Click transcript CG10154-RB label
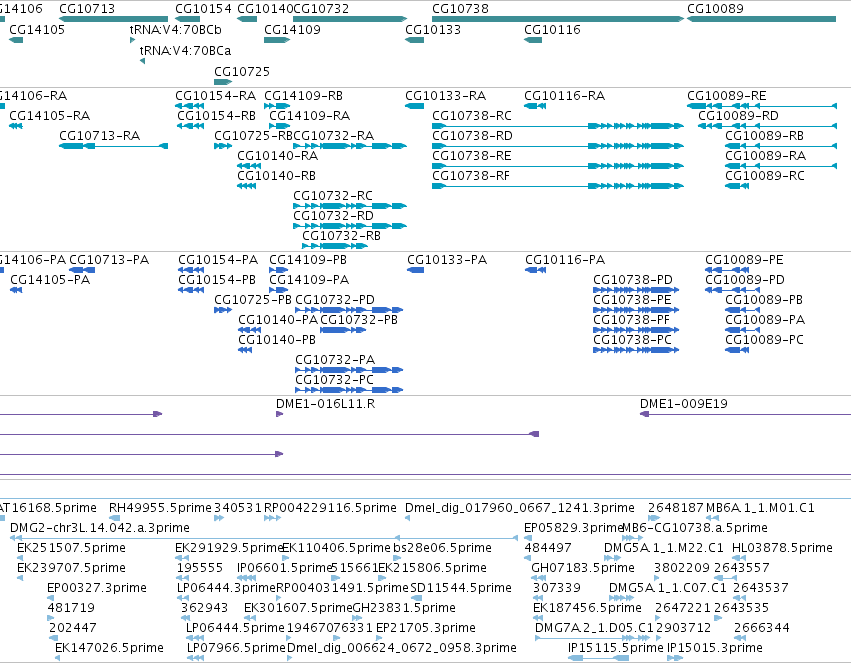This screenshot has height=663, width=851. point(216,116)
